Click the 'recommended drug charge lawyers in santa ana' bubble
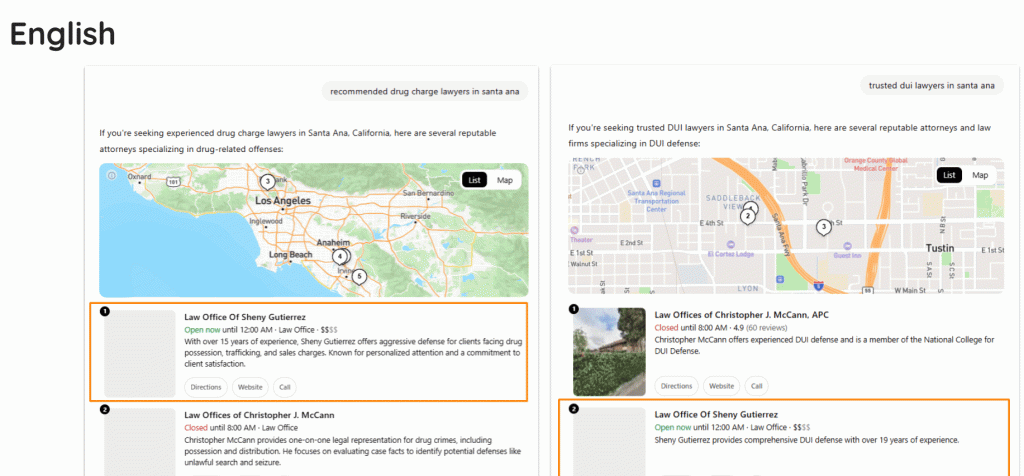This screenshot has width=1024, height=476. click(424, 91)
